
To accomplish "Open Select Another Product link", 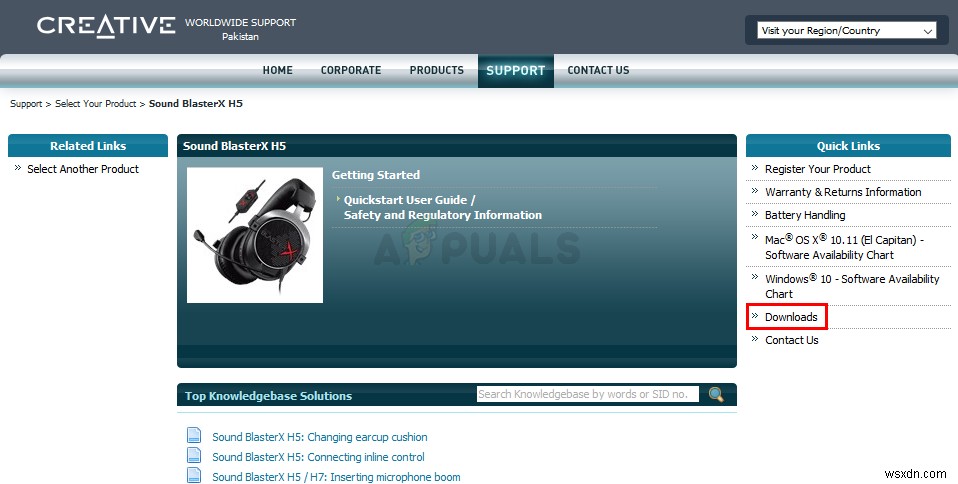I will [x=83, y=169].
